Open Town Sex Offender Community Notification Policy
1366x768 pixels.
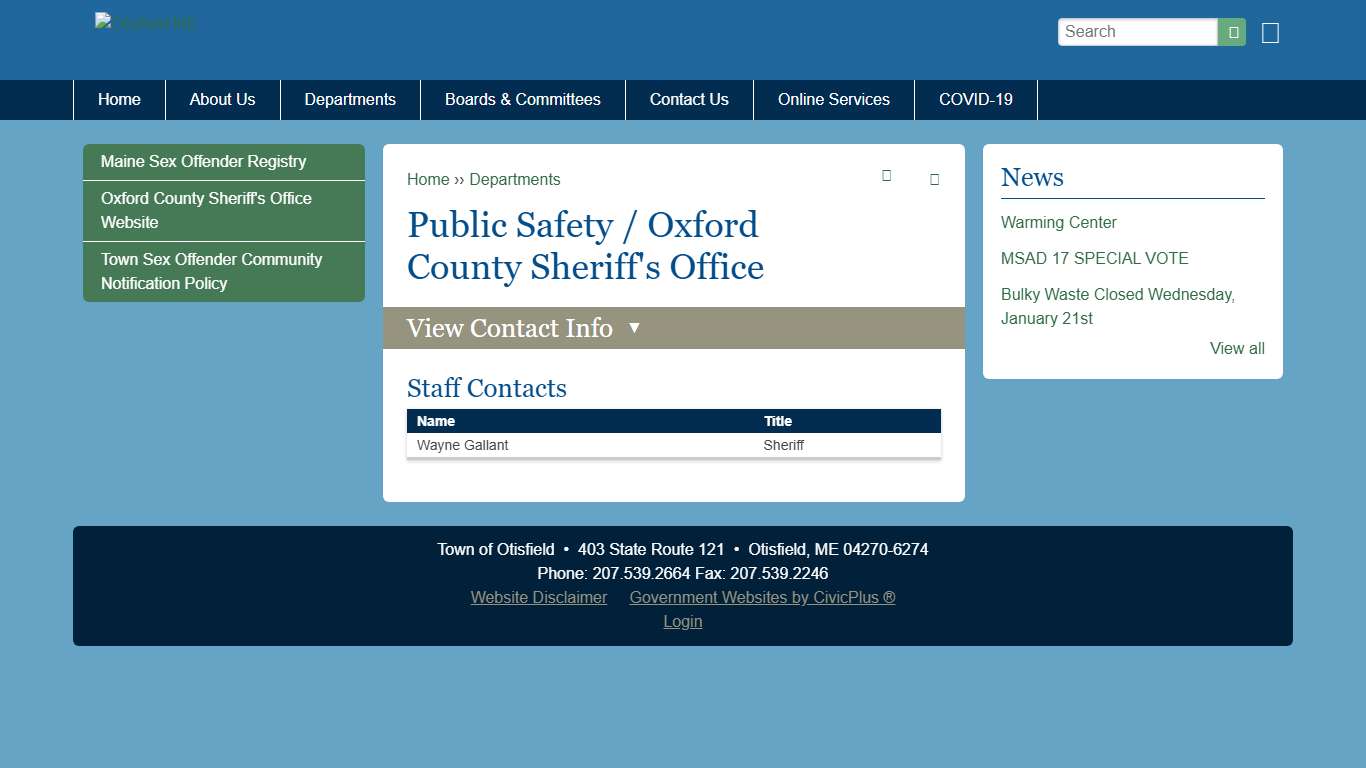211,271
